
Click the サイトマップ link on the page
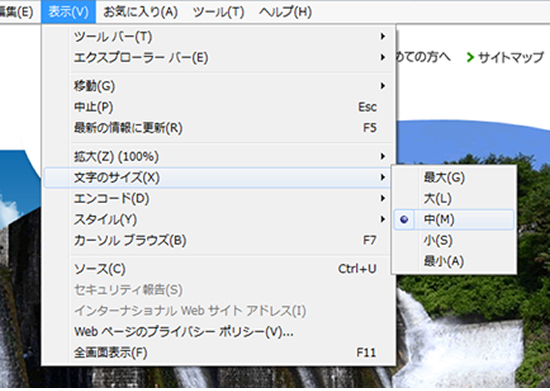511,57
